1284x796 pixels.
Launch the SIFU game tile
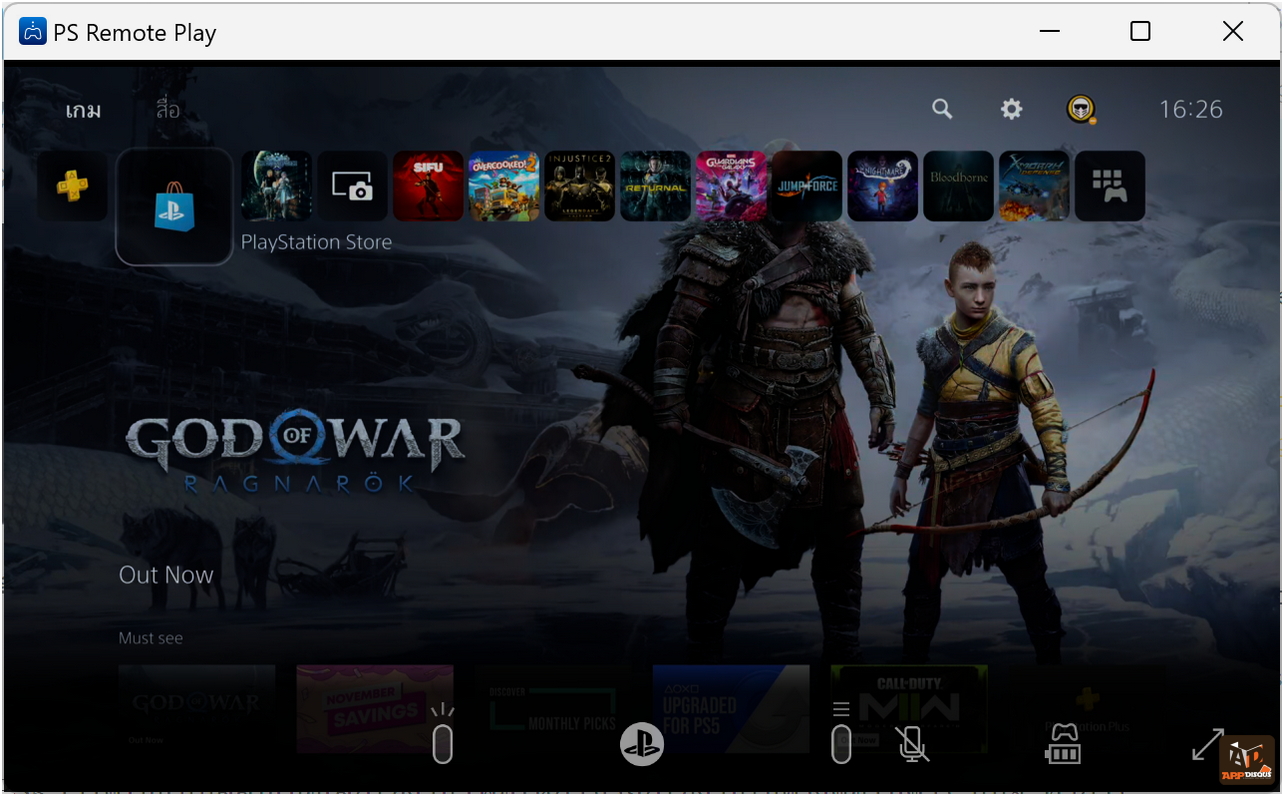[x=428, y=186]
